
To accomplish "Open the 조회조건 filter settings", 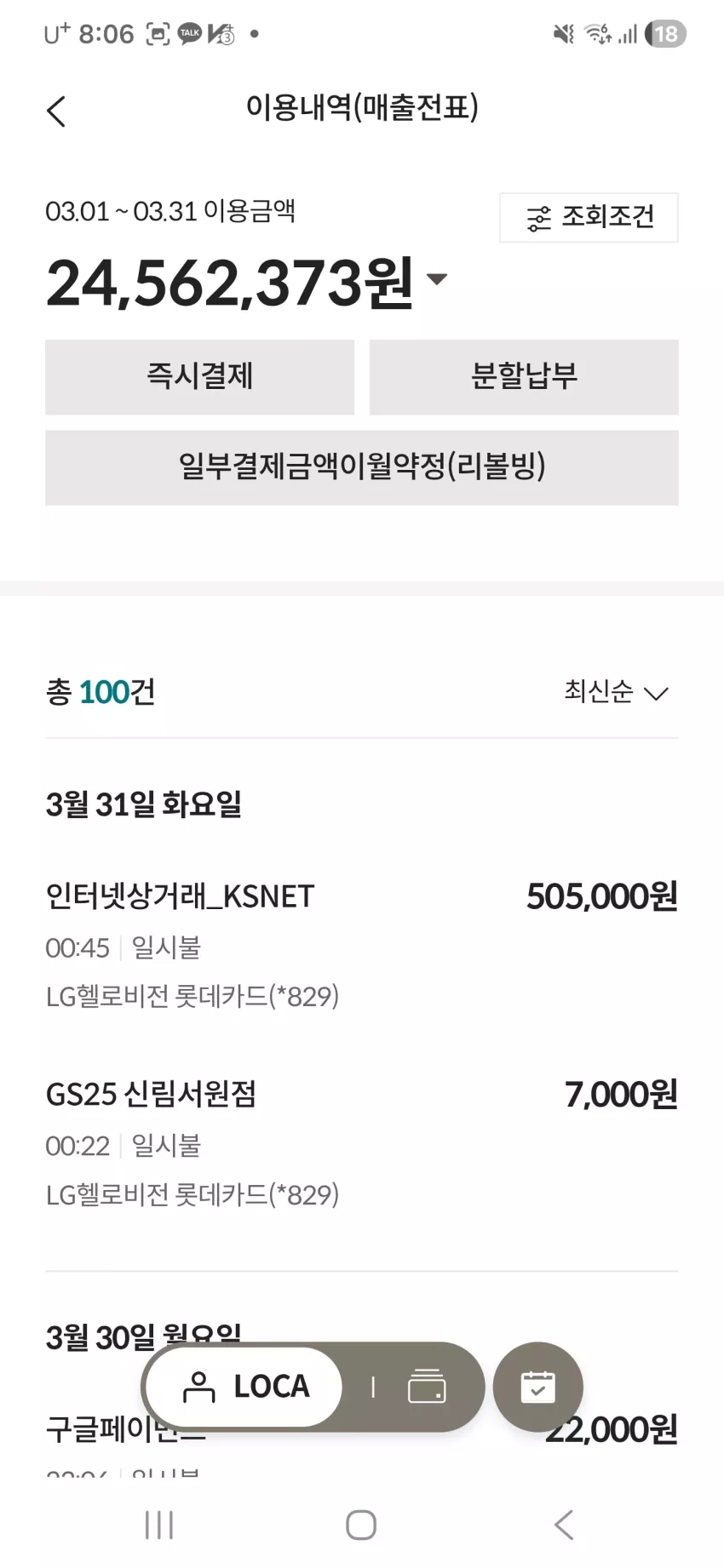I will (589, 218).
